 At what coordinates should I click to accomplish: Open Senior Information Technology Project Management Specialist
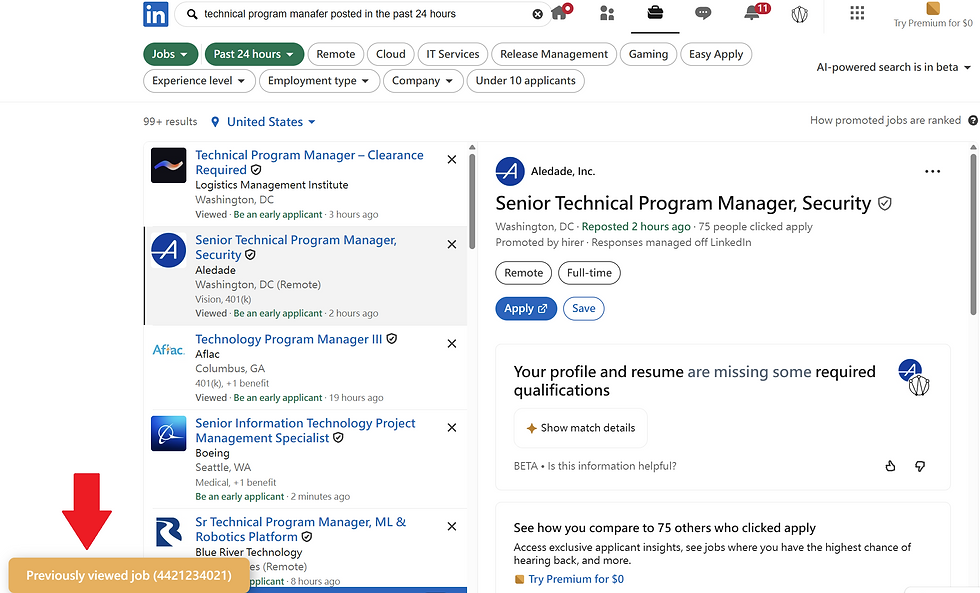pyautogui.click(x=305, y=431)
